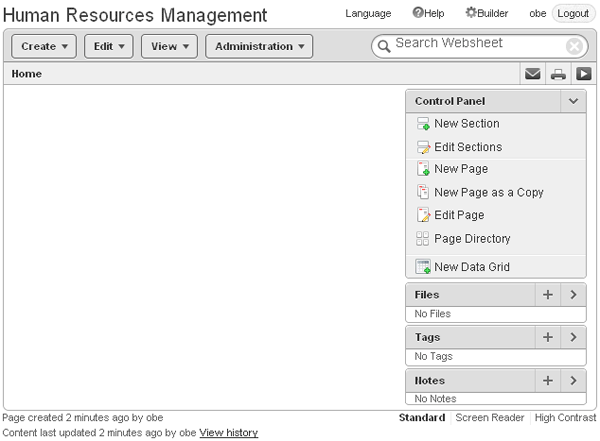Click the New Data Grid icon
Image resolution: width=600 pixels, height=441 pixels.
423,267
